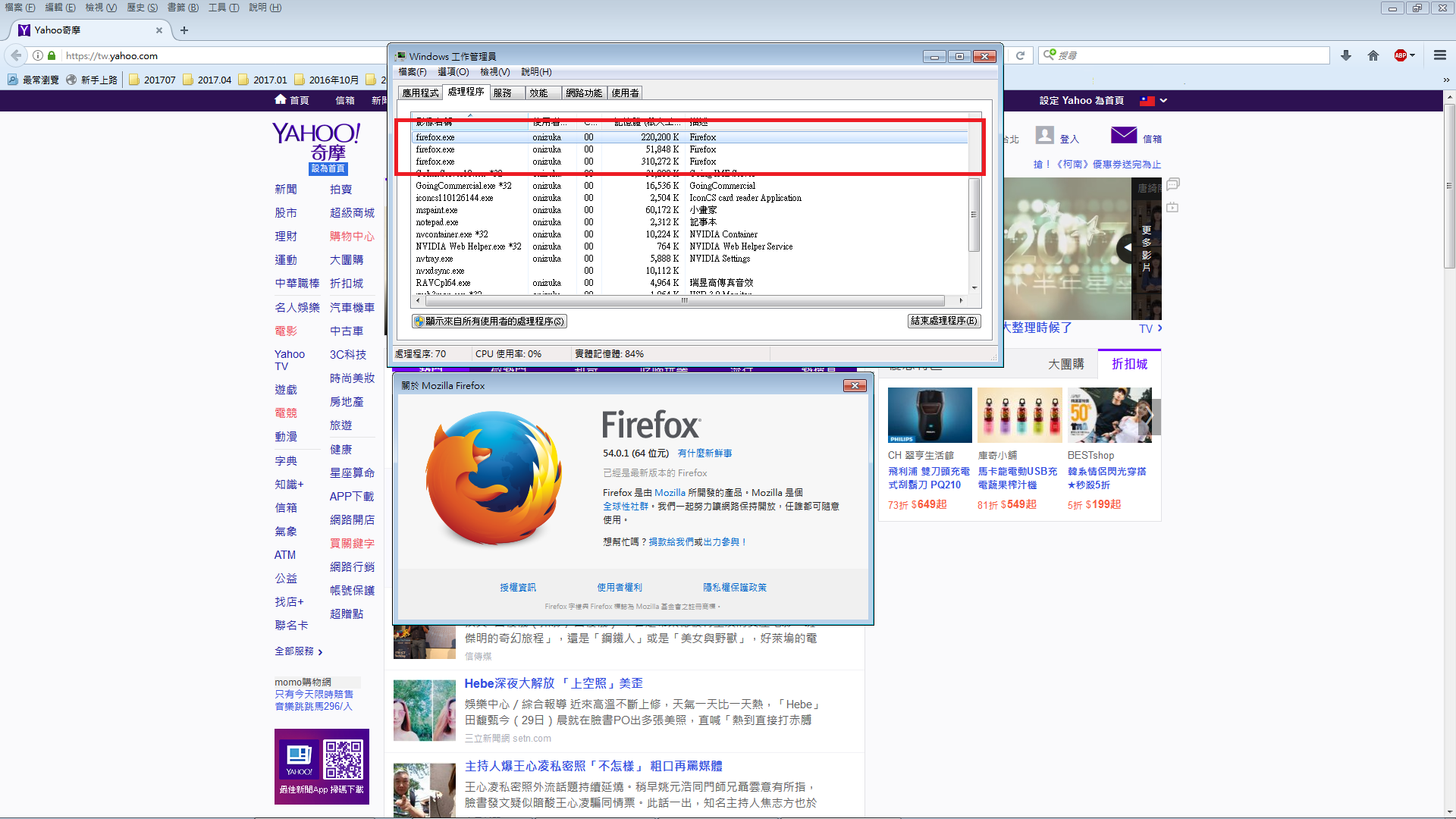This screenshot has width=1456, height=819.
Task: Open Firefox 歷史 menu
Action: pyautogui.click(x=142, y=8)
